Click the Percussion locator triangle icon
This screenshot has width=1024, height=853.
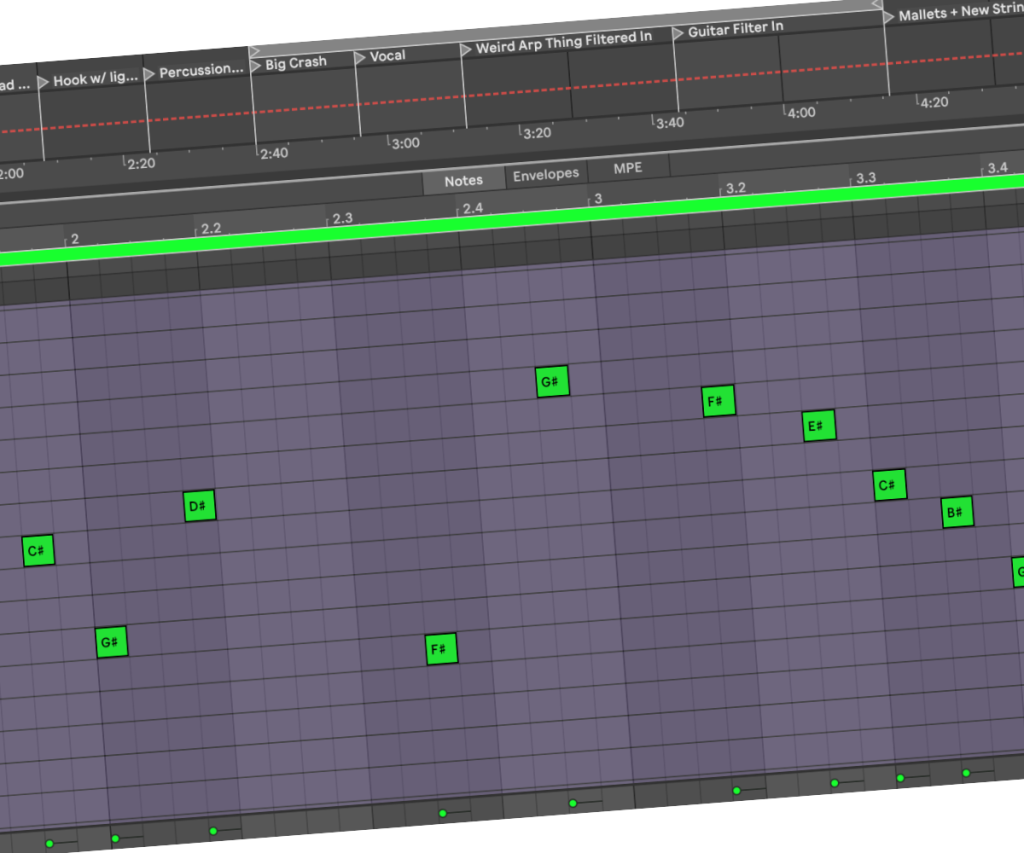click(150, 74)
